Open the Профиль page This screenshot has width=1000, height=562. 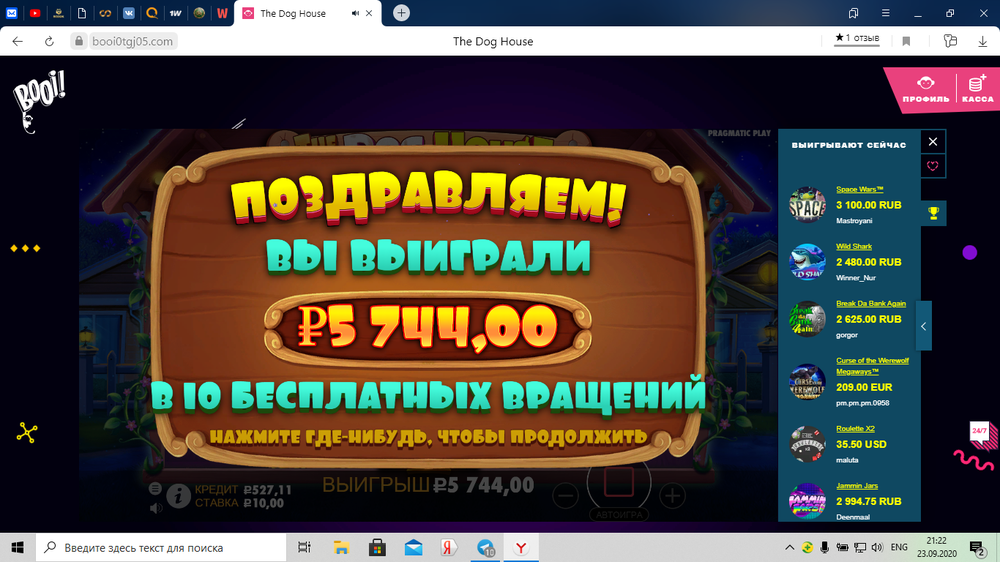pos(925,89)
